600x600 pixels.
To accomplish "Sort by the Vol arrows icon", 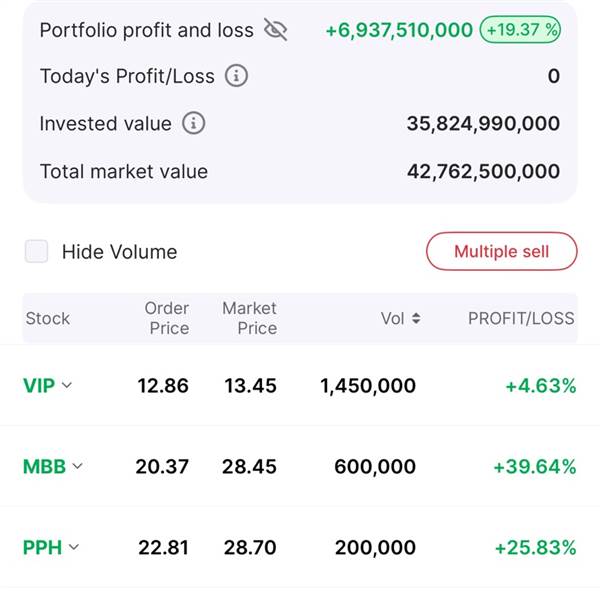I will pyautogui.click(x=416, y=318).
